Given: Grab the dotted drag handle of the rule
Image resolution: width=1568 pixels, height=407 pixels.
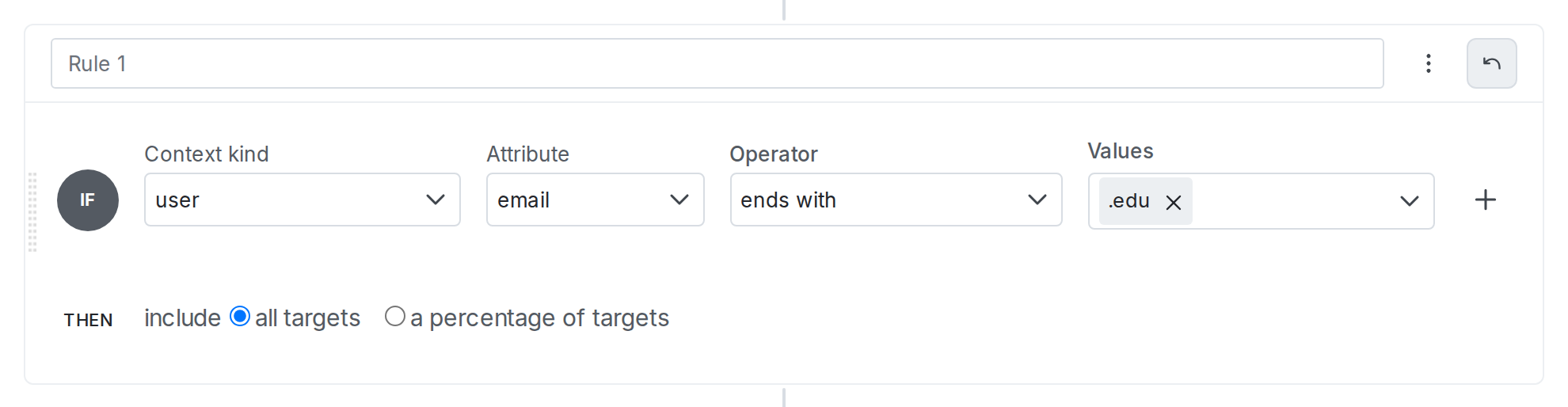Looking at the screenshot, I should point(32,211).
